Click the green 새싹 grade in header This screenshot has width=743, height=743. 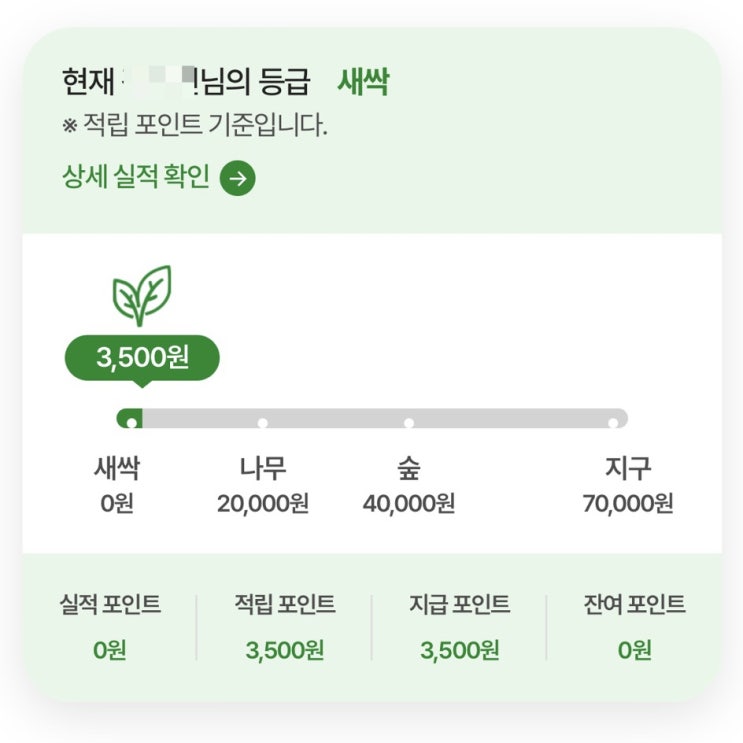363,82
